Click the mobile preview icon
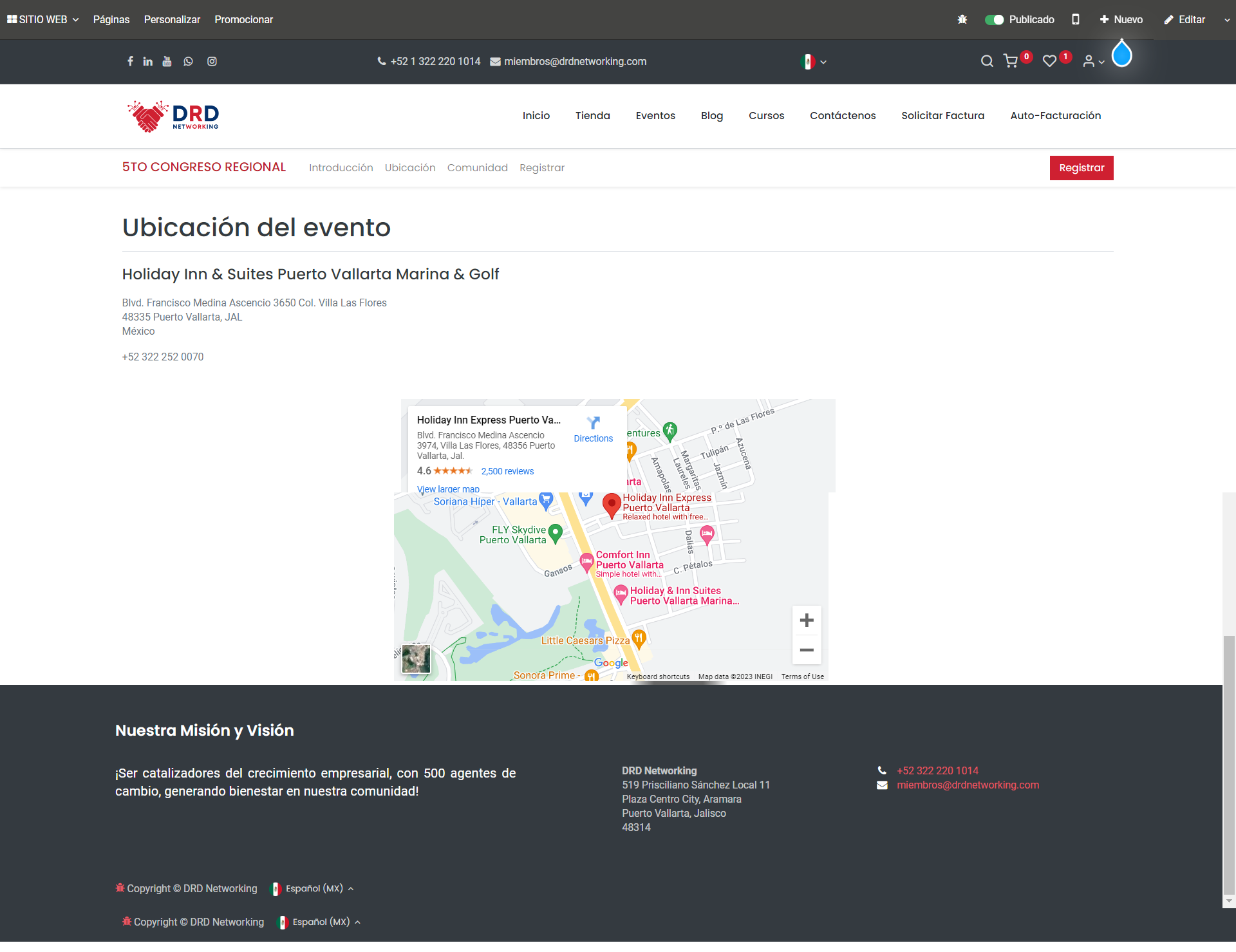This screenshot has height=952, width=1236. [1075, 19]
